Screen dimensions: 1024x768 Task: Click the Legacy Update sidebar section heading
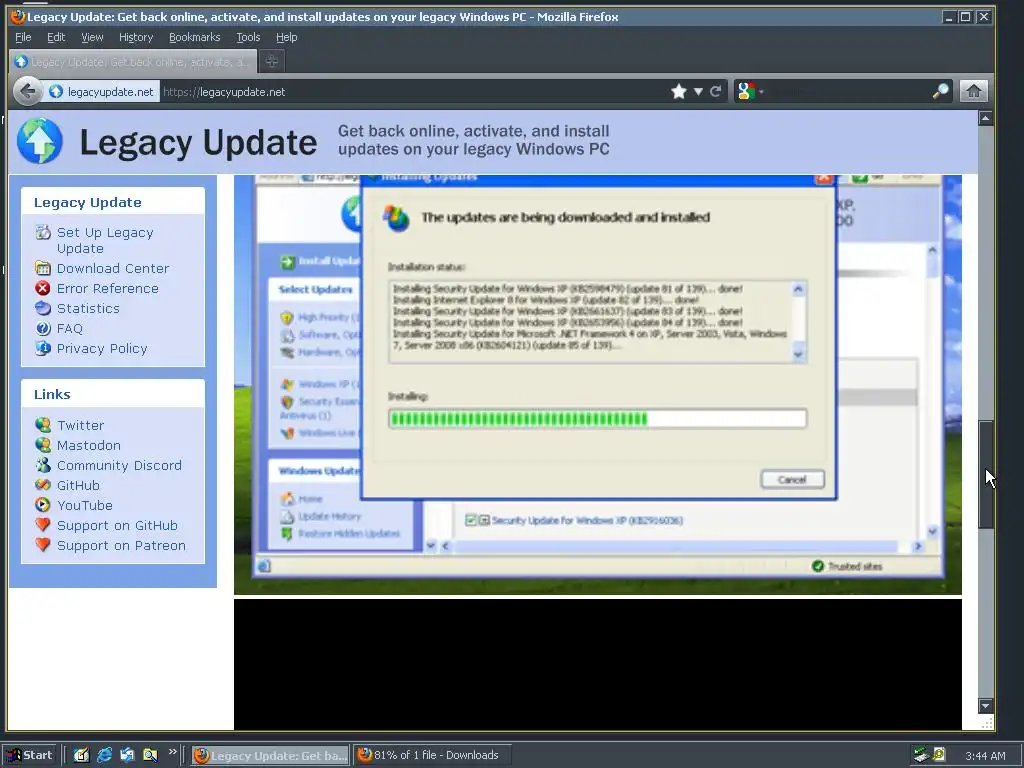[88, 202]
